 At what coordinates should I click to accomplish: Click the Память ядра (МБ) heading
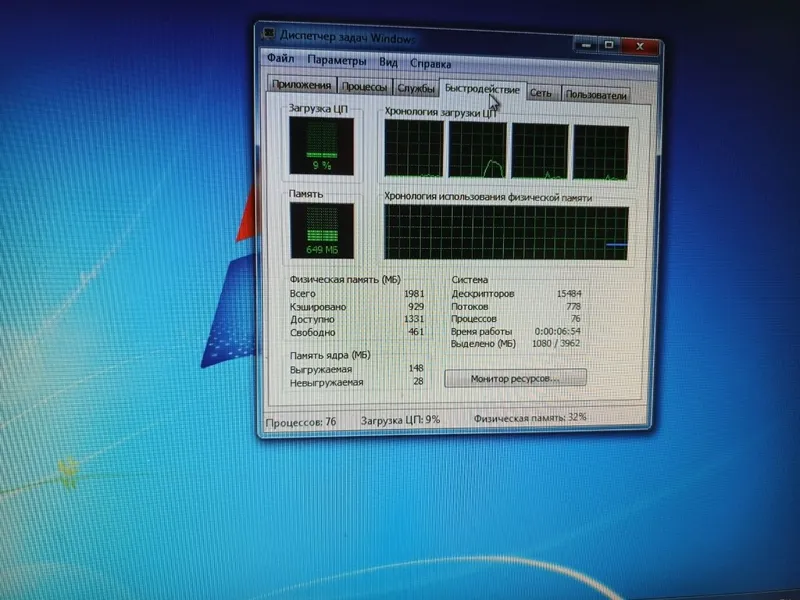point(330,355)
